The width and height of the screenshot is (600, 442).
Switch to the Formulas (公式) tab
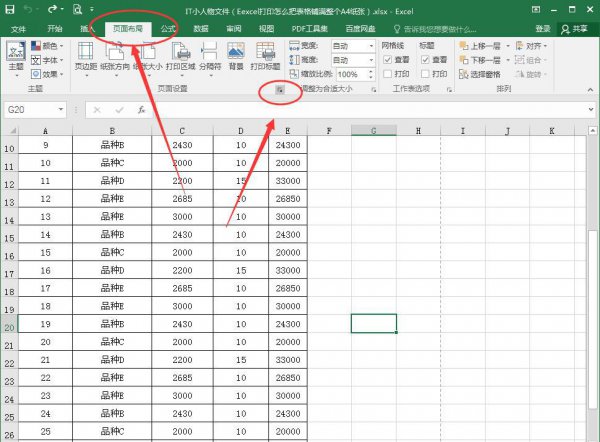pos(168,29)
